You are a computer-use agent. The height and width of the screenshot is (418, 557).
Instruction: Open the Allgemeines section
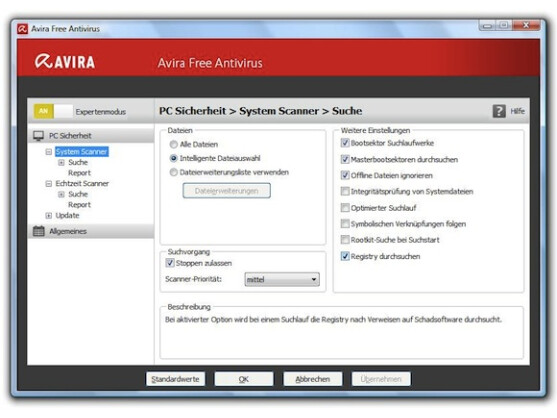pyautogui.click(x=91, y=231)
